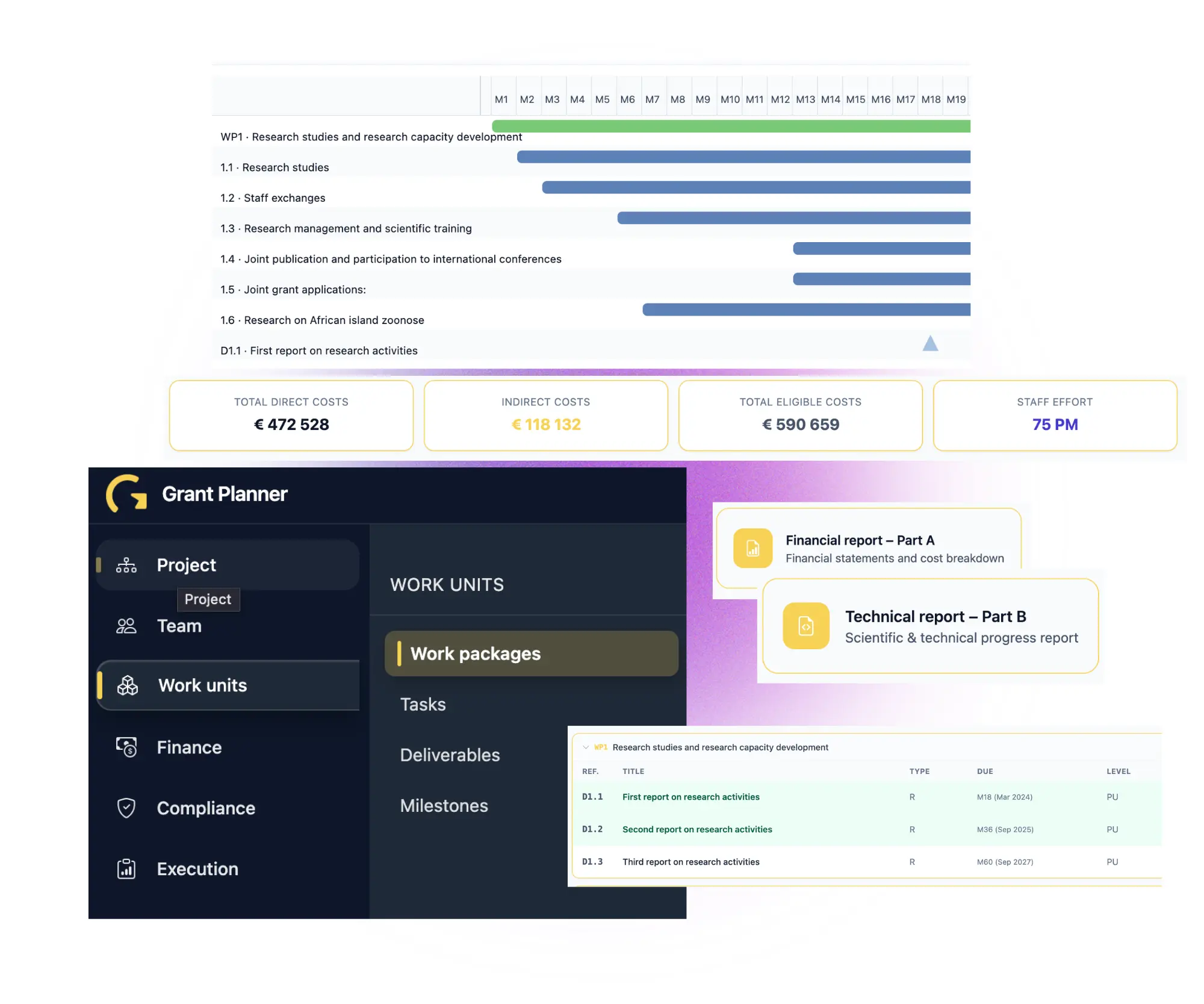Click the Indirect Costs card
The image size is (1204, 1004).
click(546, 416)
